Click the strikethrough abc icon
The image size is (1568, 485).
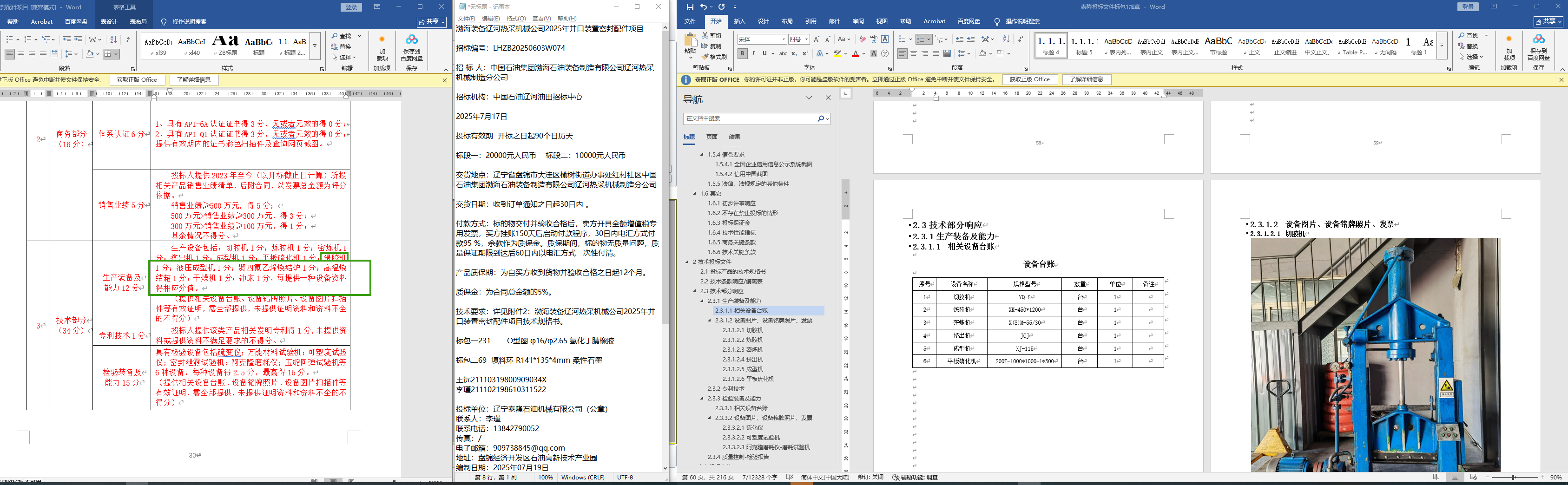(x=783, y=53)
